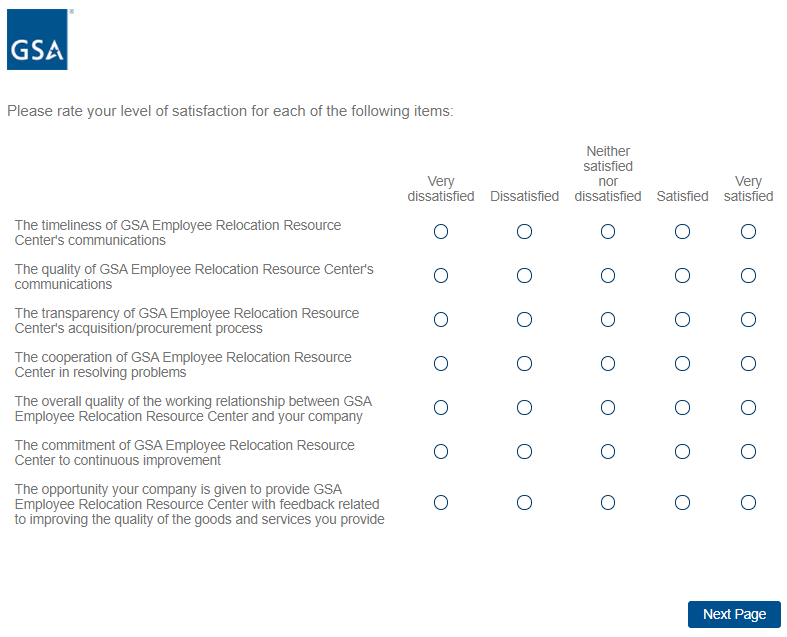Go to the Next Page
This screenshot has width=787, height=637.
733,614
